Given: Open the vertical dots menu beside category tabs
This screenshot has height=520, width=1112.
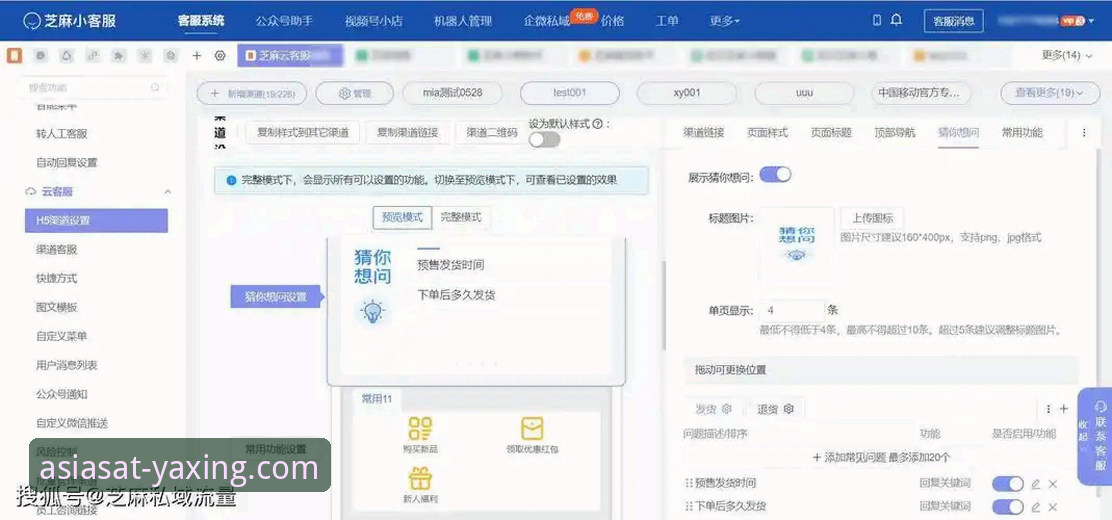Looking at the screenshot, I should tap(1048, 409).
